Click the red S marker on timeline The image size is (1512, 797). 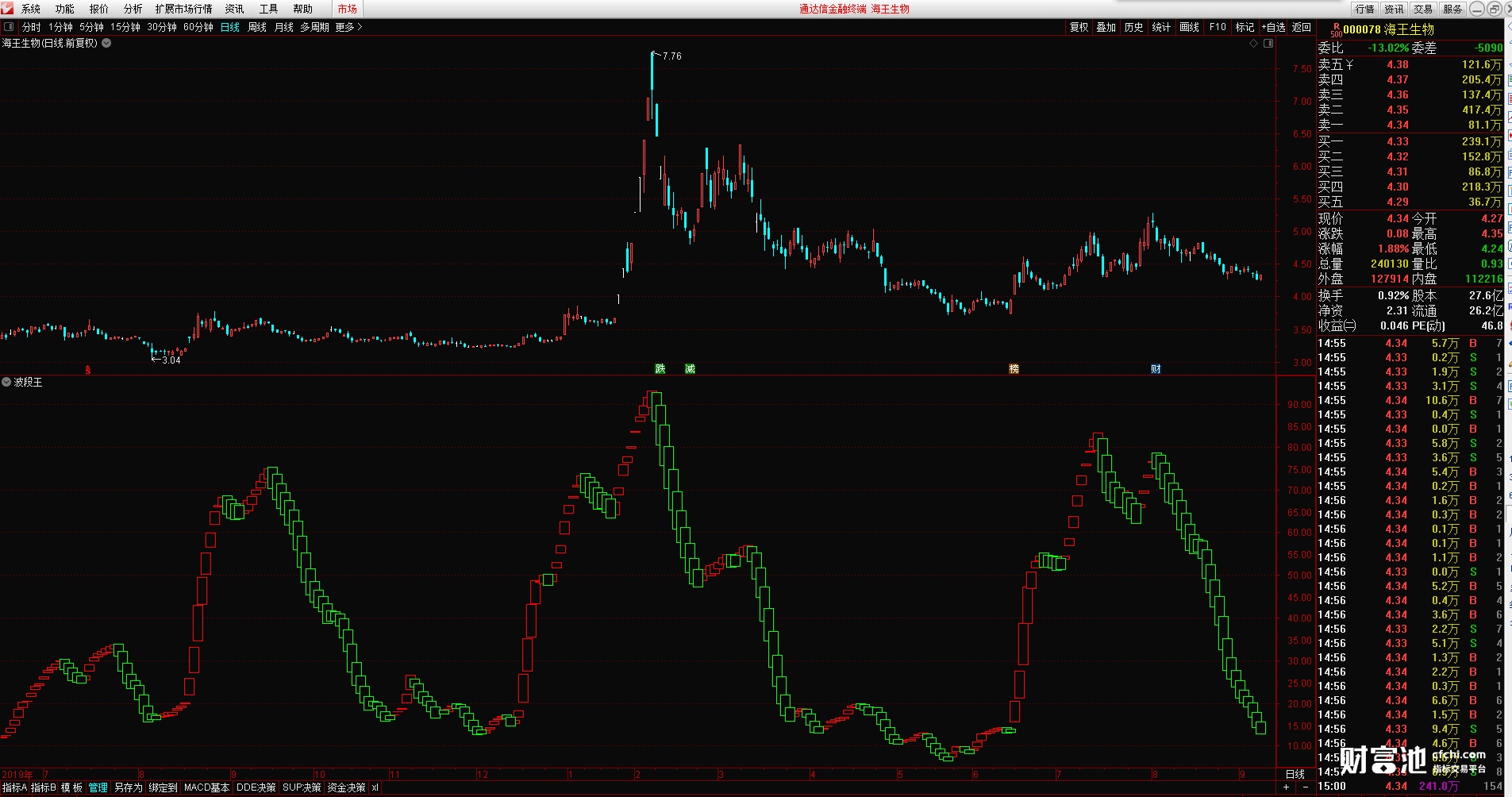pyautogui.click(x=88, y=369)
